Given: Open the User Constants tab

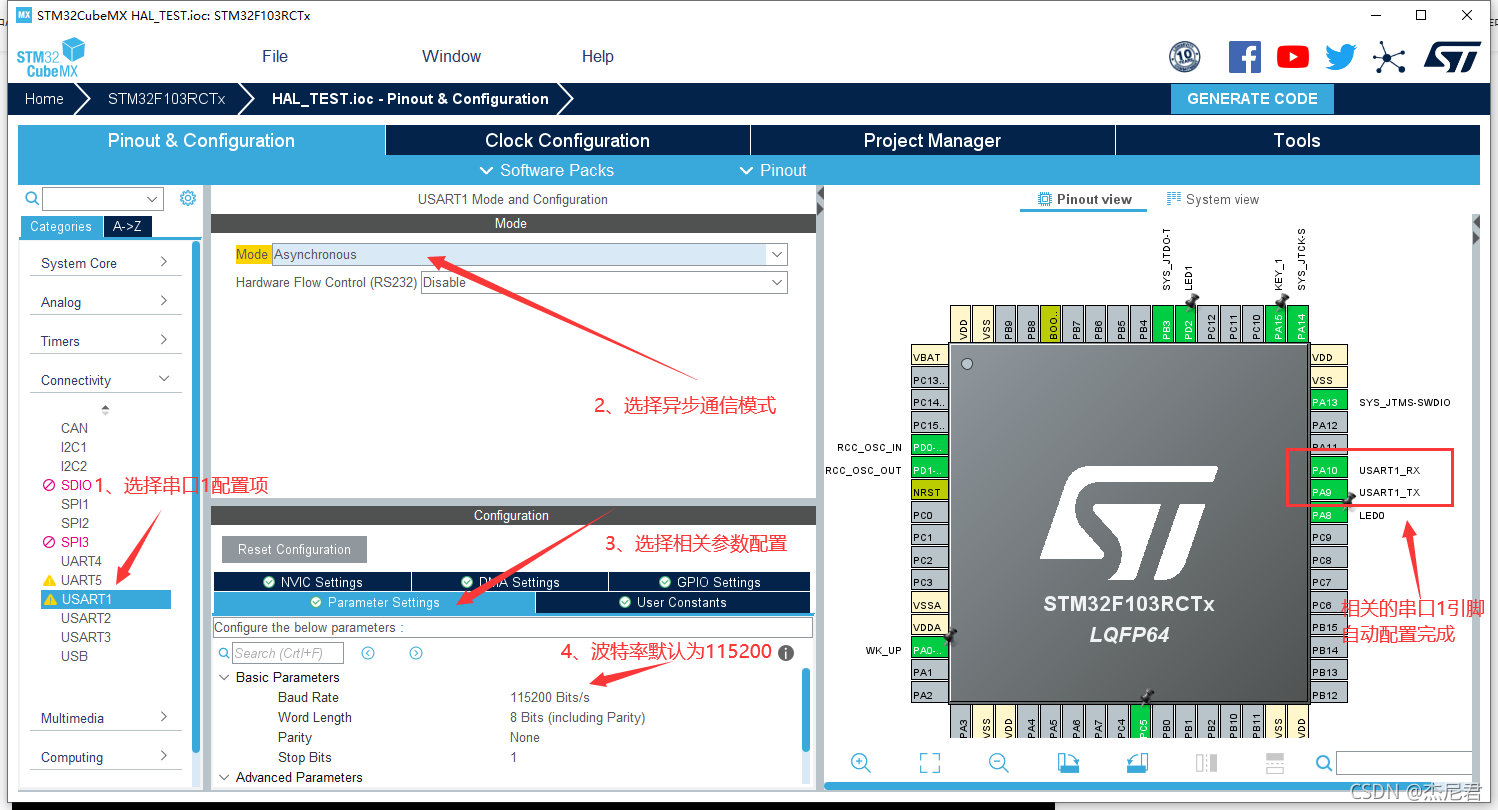Looking at the screenshot, I should click(x=673, y=602).
